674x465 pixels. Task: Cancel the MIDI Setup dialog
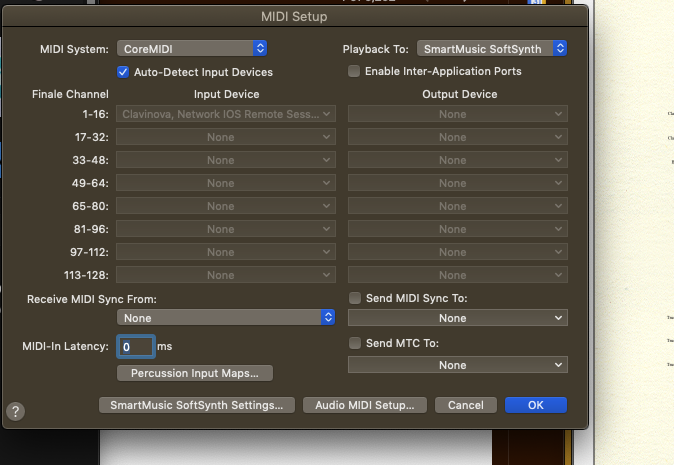coord(466,405)
